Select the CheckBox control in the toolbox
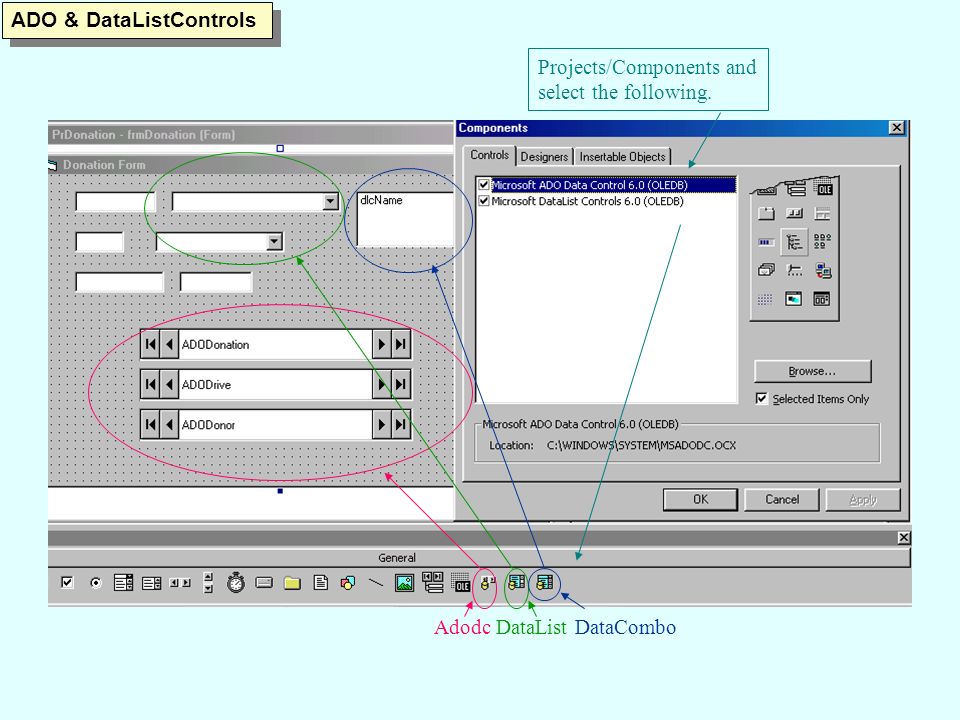The width and height of the screenshot is (960, 720). click(x=67, y=582)
